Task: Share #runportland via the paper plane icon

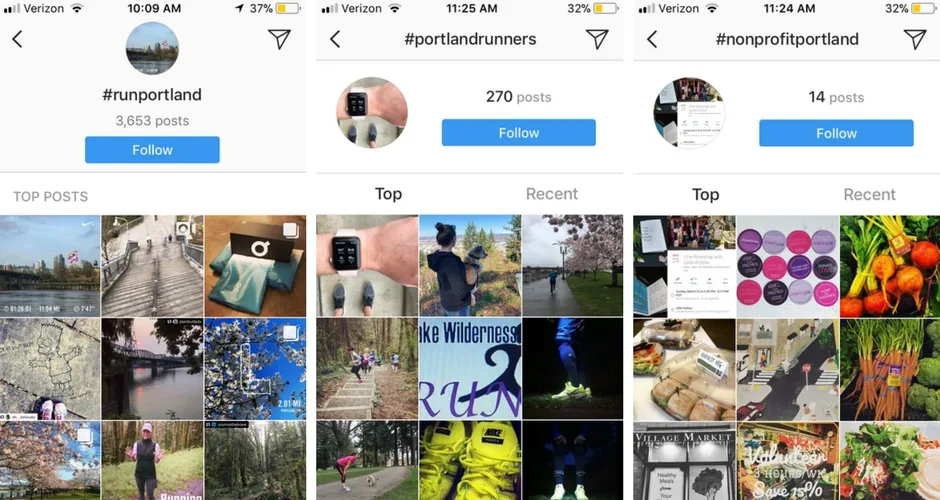Action: pyautogui.click(x=279, y=39)
